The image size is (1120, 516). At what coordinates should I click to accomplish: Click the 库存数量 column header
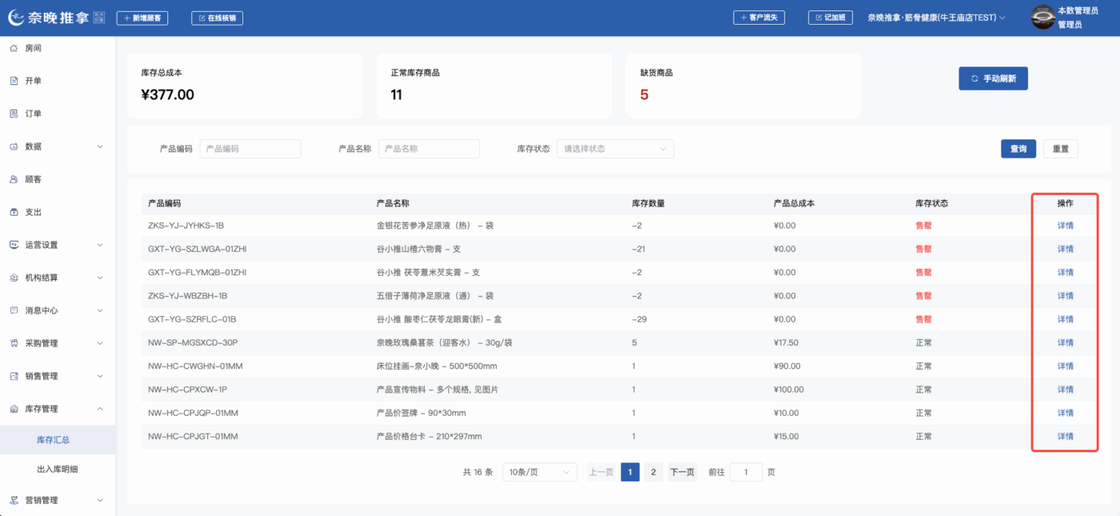(x=649, y=203)
